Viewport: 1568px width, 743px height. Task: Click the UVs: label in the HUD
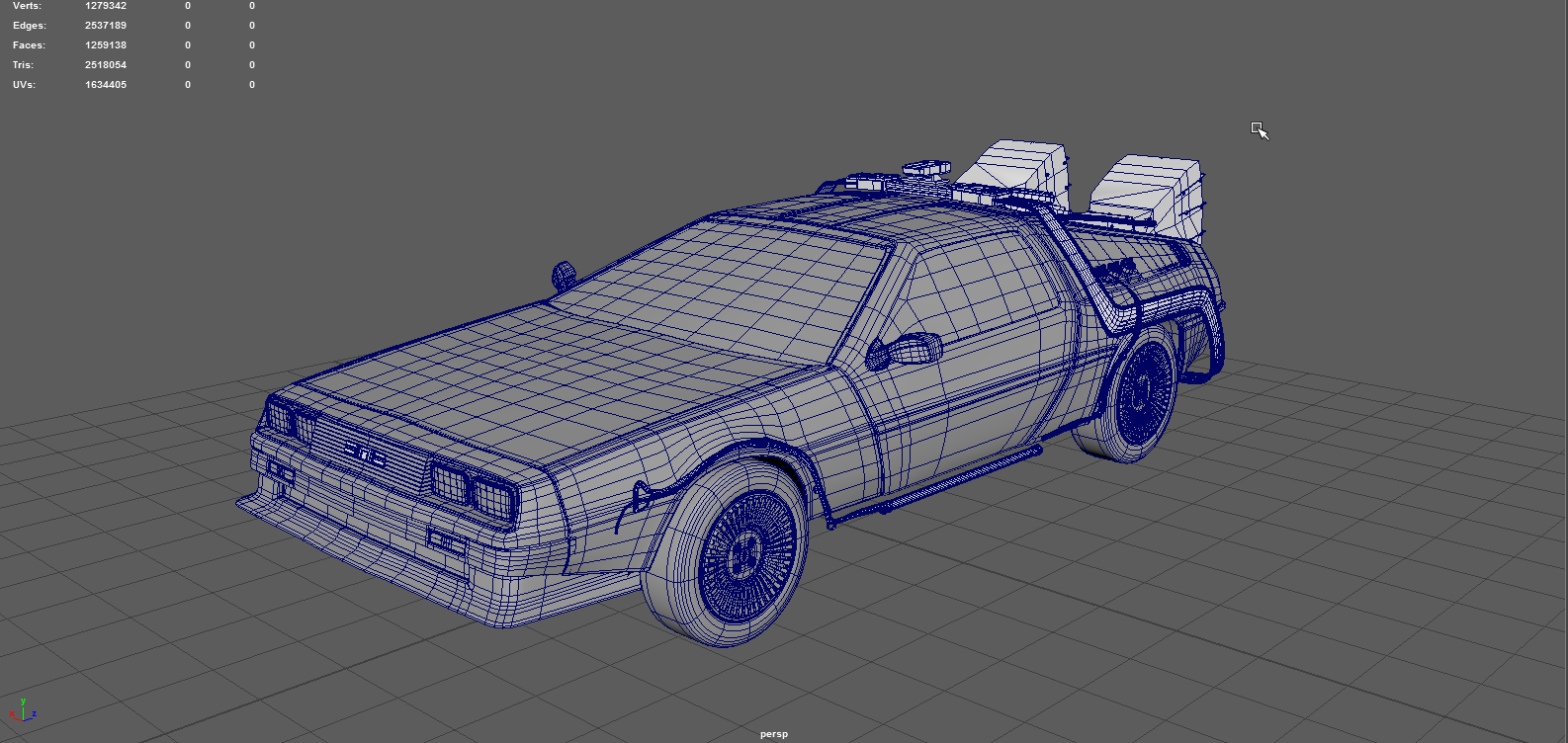point(25,85)
